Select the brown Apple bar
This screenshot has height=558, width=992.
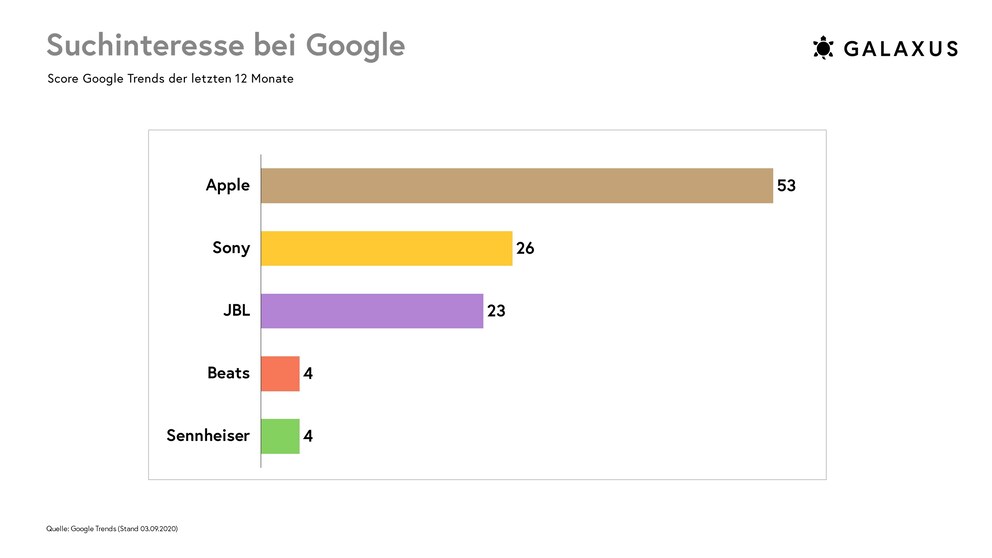point(517,185)
